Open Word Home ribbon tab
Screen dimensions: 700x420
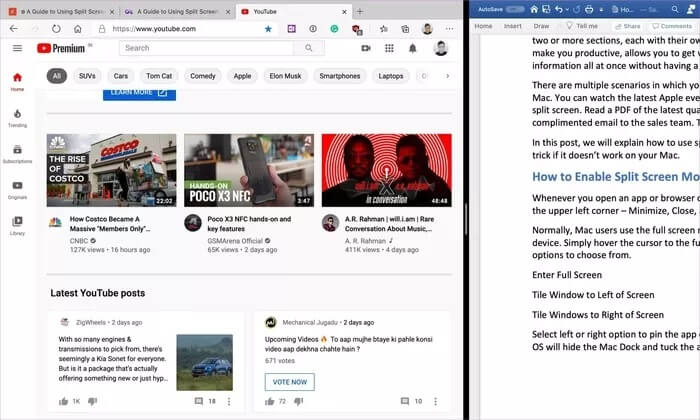tap(483, 26)
